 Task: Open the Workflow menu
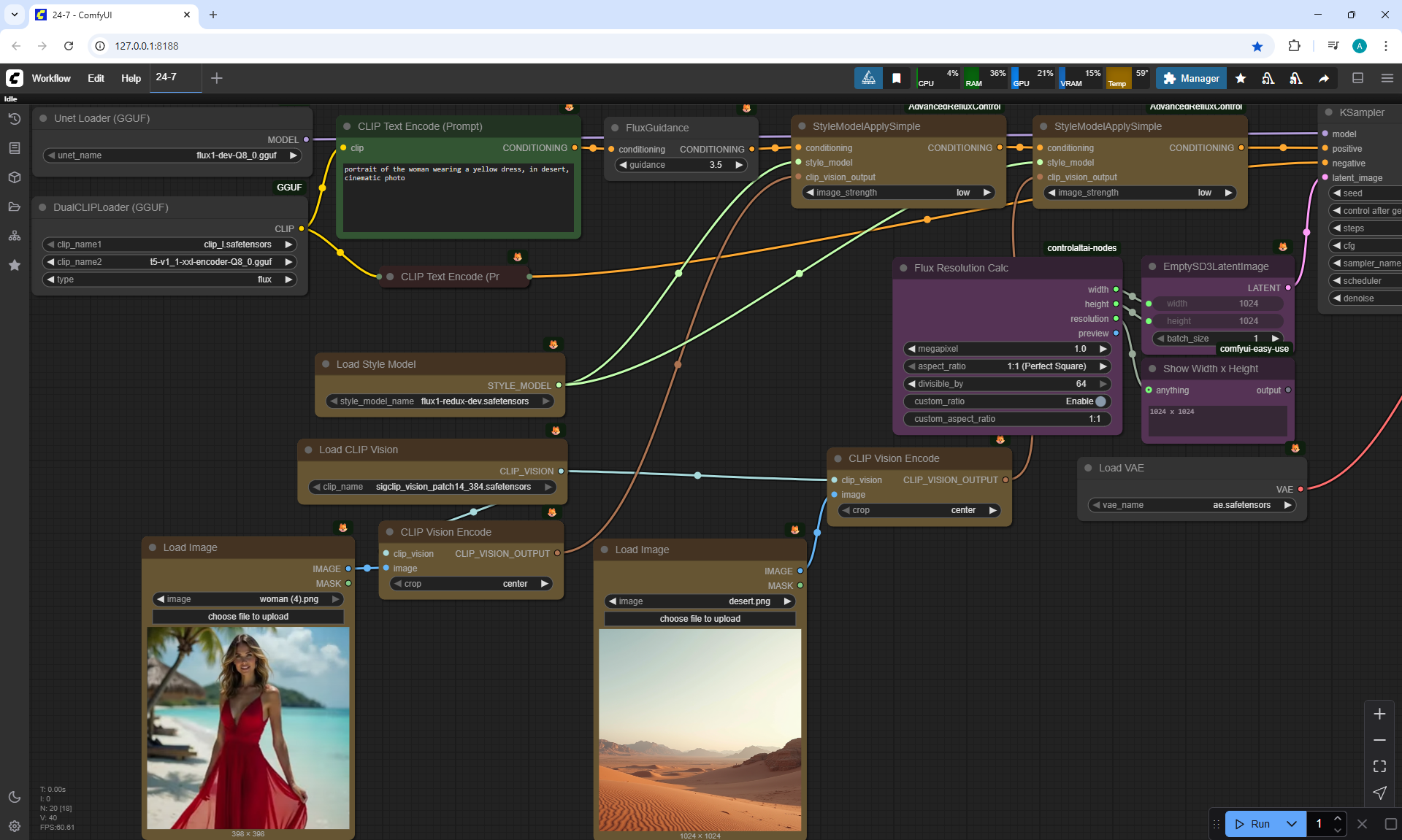51,78
